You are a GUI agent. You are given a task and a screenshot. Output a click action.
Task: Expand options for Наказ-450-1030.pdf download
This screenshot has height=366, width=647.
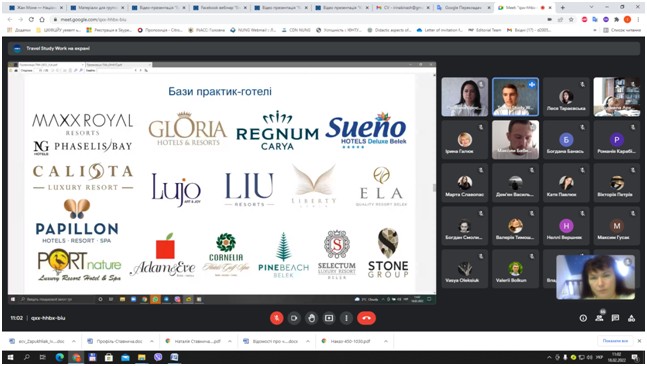(386, 341)
